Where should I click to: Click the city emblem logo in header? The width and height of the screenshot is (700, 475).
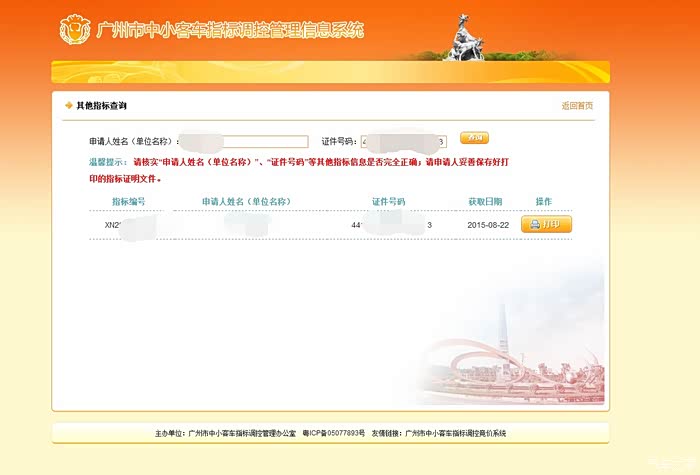75,29
